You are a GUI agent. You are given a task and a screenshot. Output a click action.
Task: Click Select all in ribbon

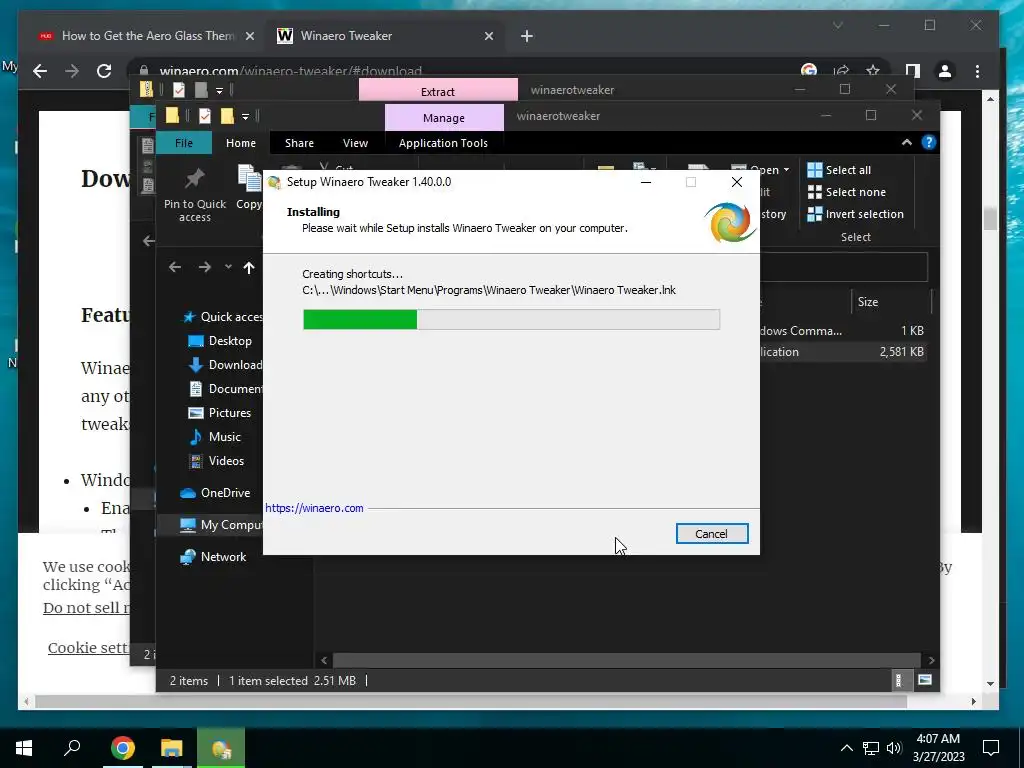pyautogui.click(x=839, y=170)
